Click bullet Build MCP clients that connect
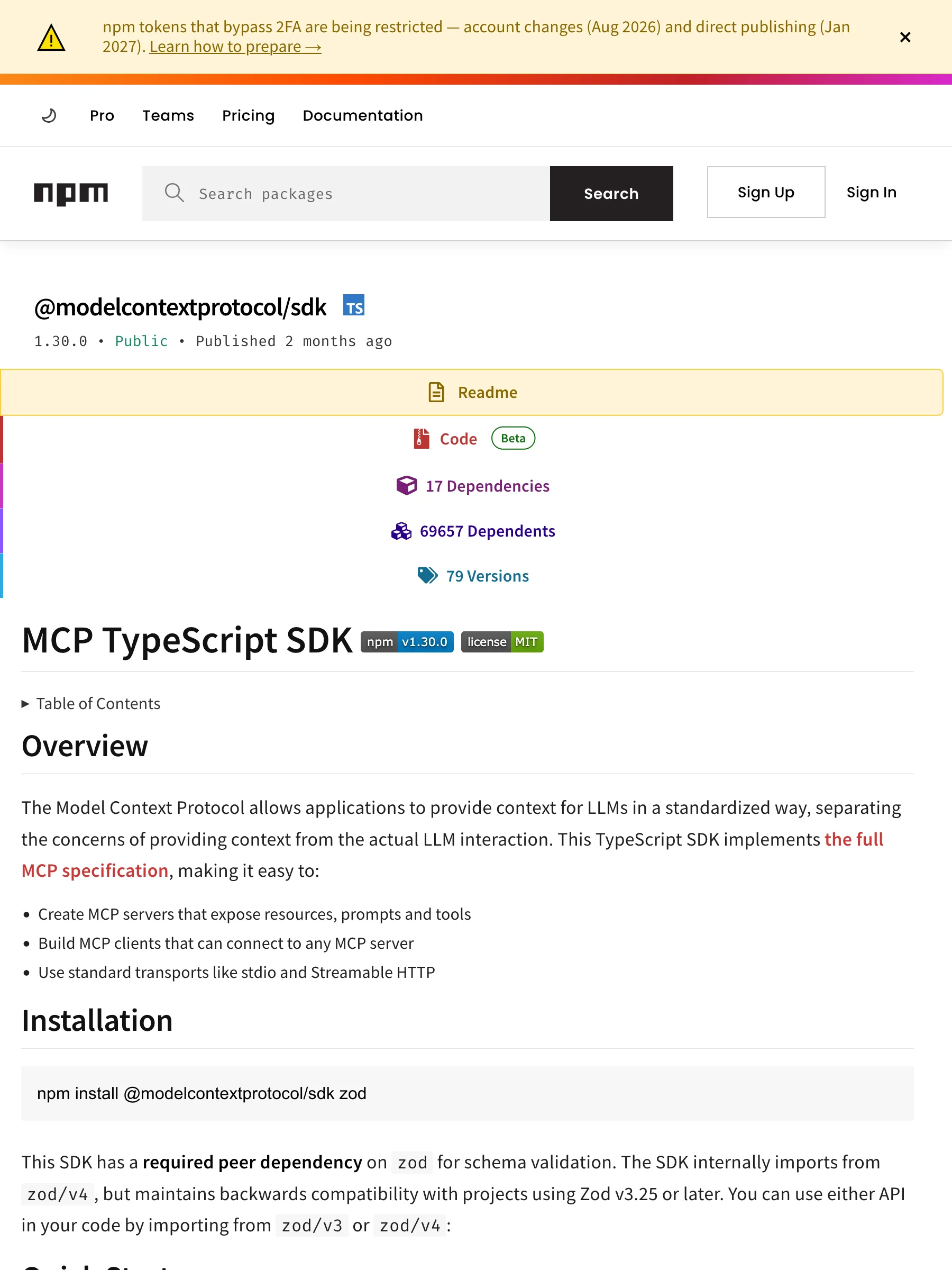 (x=225, y=944)
